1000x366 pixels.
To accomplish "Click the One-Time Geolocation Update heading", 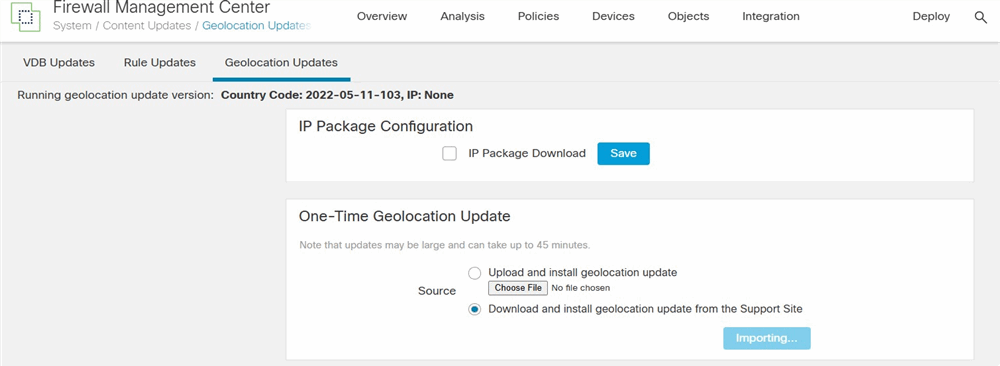I will [404, 216].
